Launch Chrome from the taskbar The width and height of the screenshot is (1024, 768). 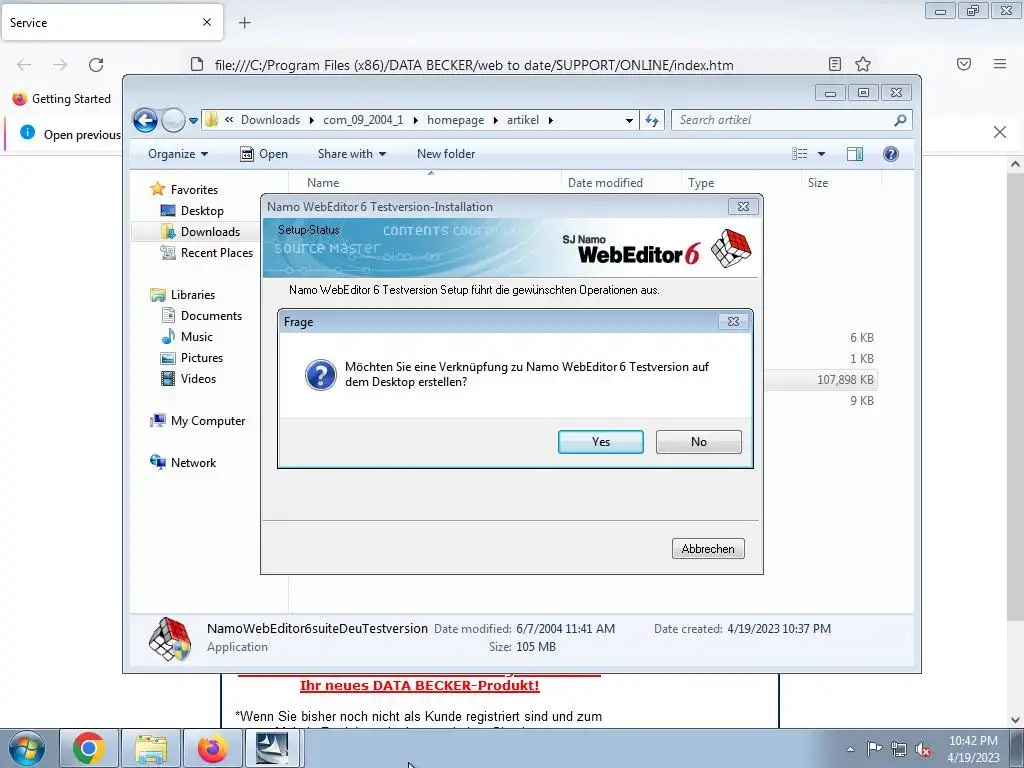click(89, 748)
